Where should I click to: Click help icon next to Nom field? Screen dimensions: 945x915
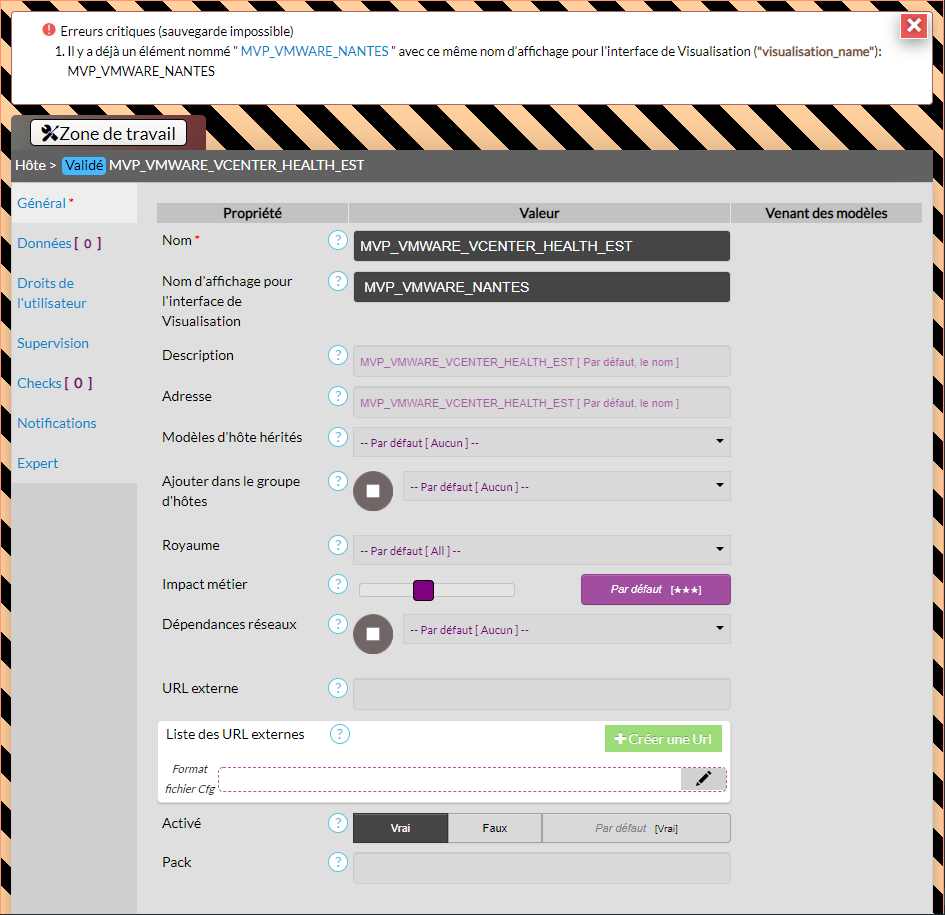(x=338, y=240)
